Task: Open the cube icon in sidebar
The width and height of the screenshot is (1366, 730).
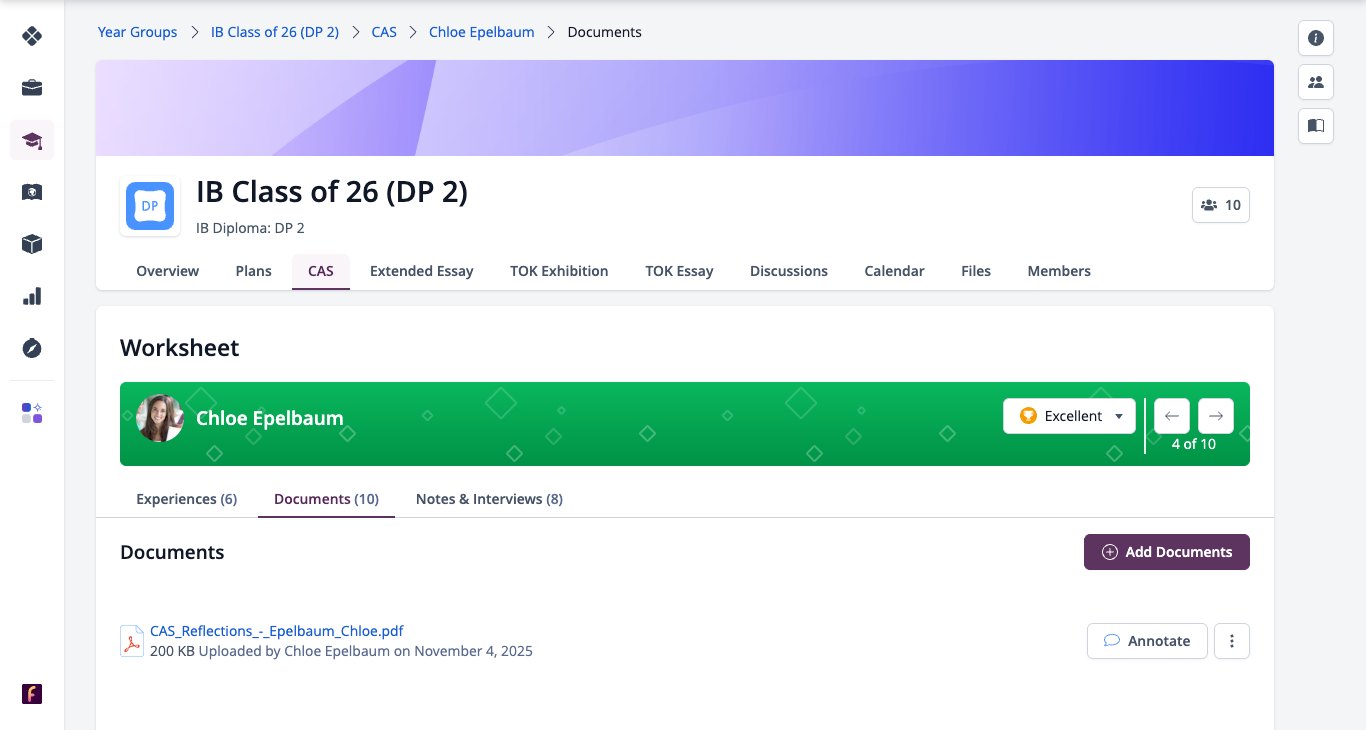Action: [32, 244]
